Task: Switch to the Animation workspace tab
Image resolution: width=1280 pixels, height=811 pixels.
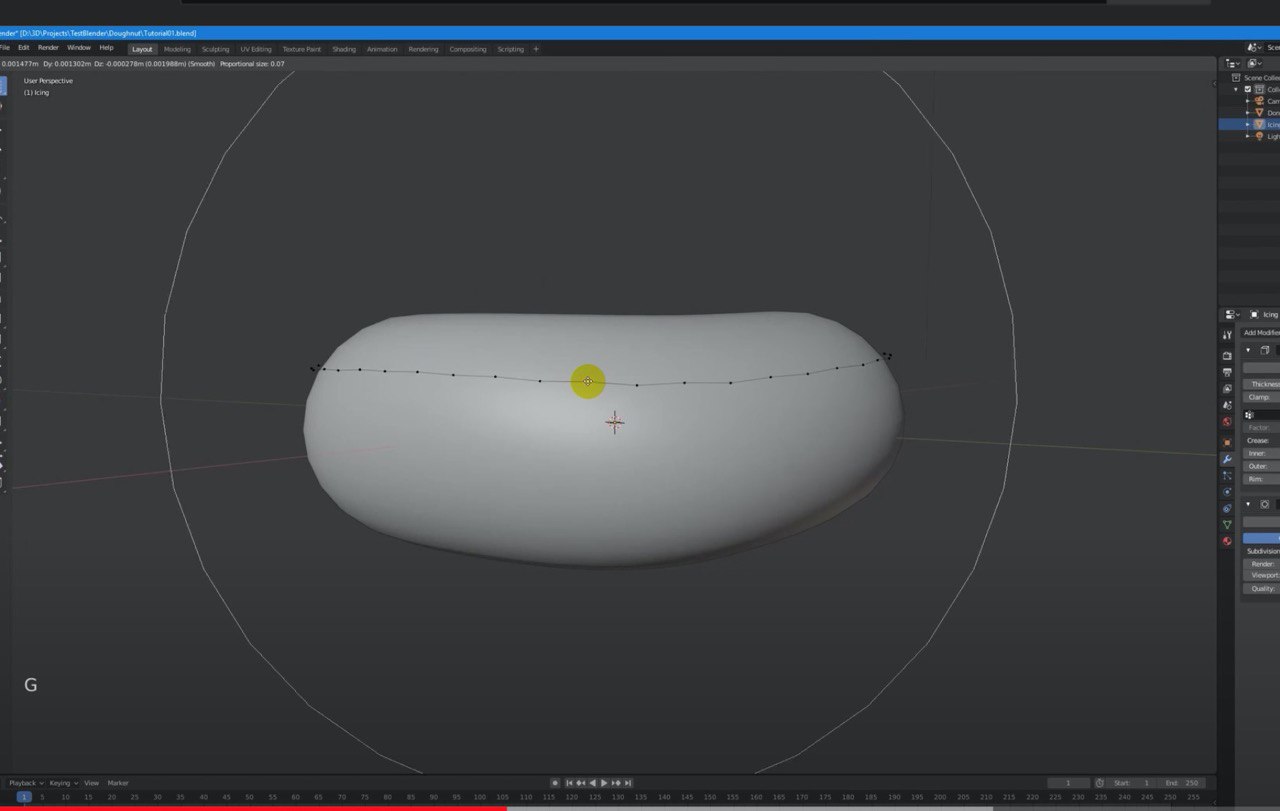Action: 382,49
